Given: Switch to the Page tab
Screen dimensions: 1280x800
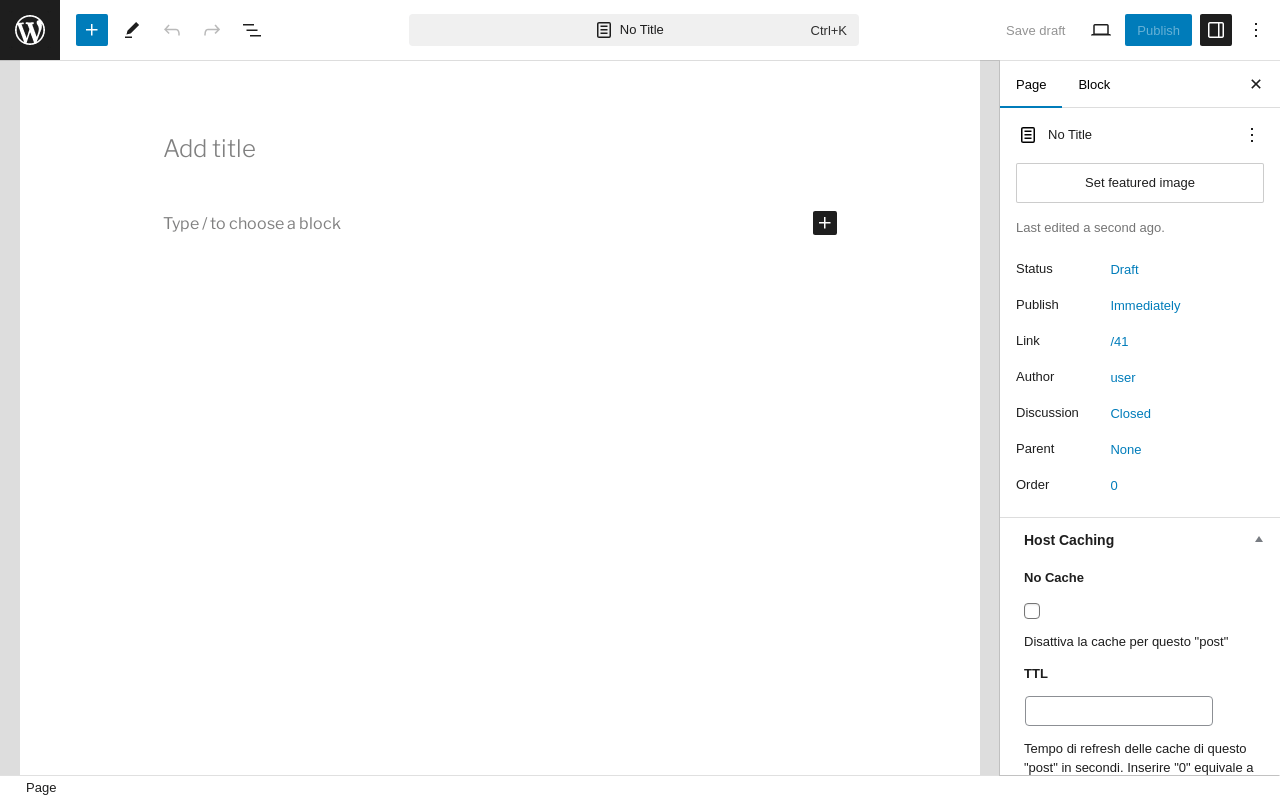Looking at the screenshot, I should pos(1031,84).
